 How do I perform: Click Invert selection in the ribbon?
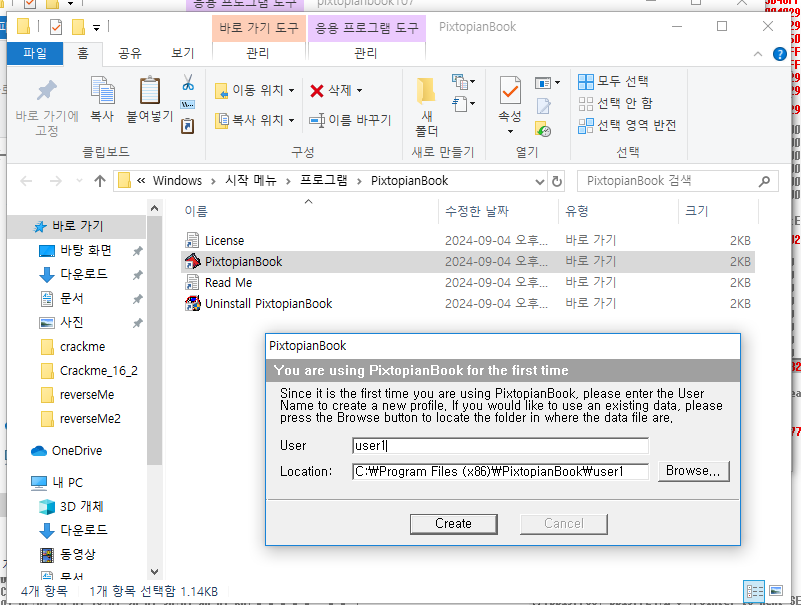coord(627,126)
